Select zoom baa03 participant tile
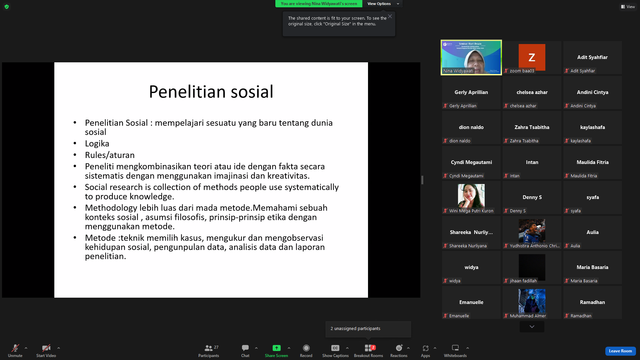Viewport: 640px width, 360px height. [532, 57]
